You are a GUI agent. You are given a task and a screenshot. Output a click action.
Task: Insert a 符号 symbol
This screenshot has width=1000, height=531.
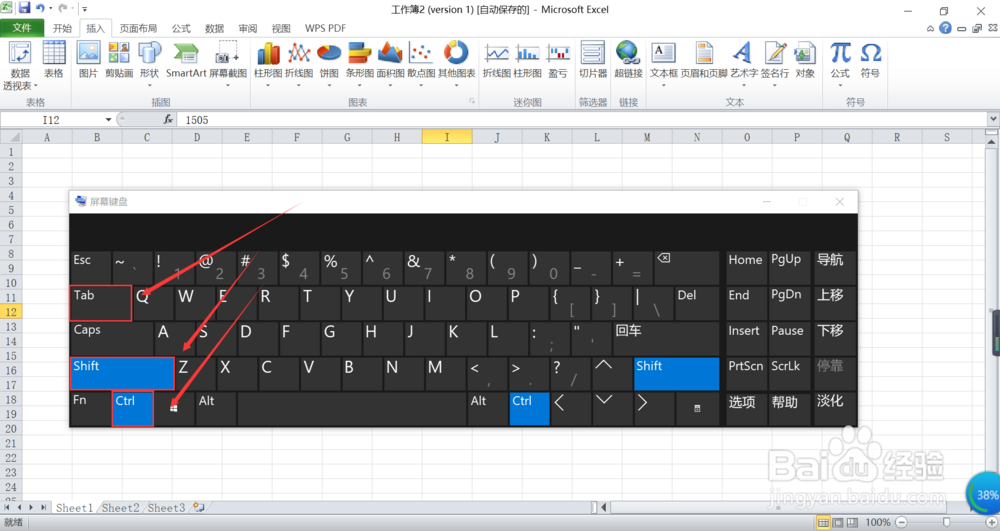870,61
